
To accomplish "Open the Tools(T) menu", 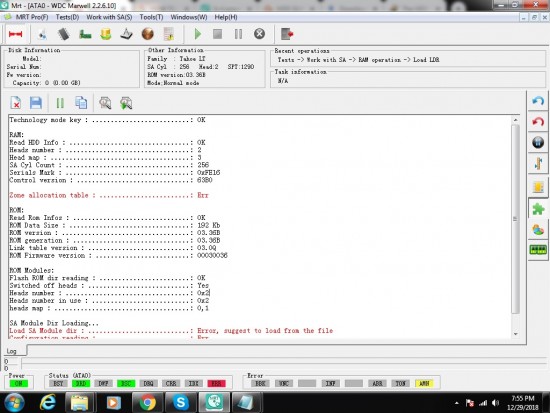I will [x=151, y=17].
